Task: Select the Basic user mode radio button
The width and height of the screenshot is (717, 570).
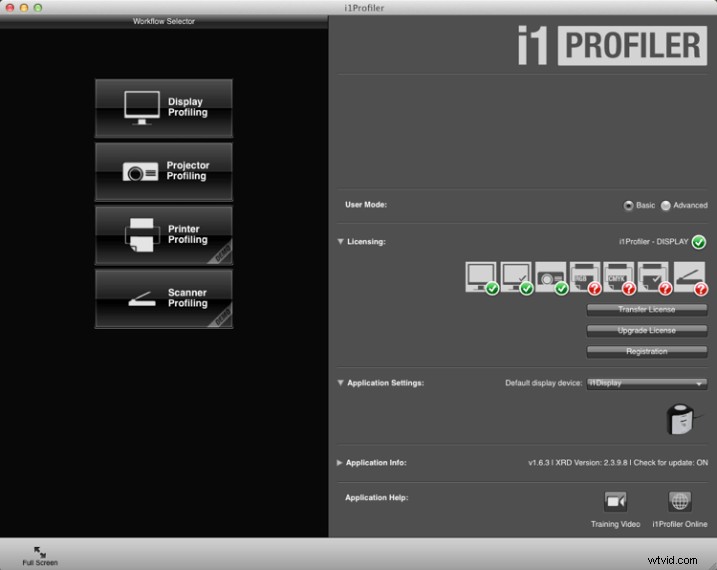Action: click(x=628, y=205)
